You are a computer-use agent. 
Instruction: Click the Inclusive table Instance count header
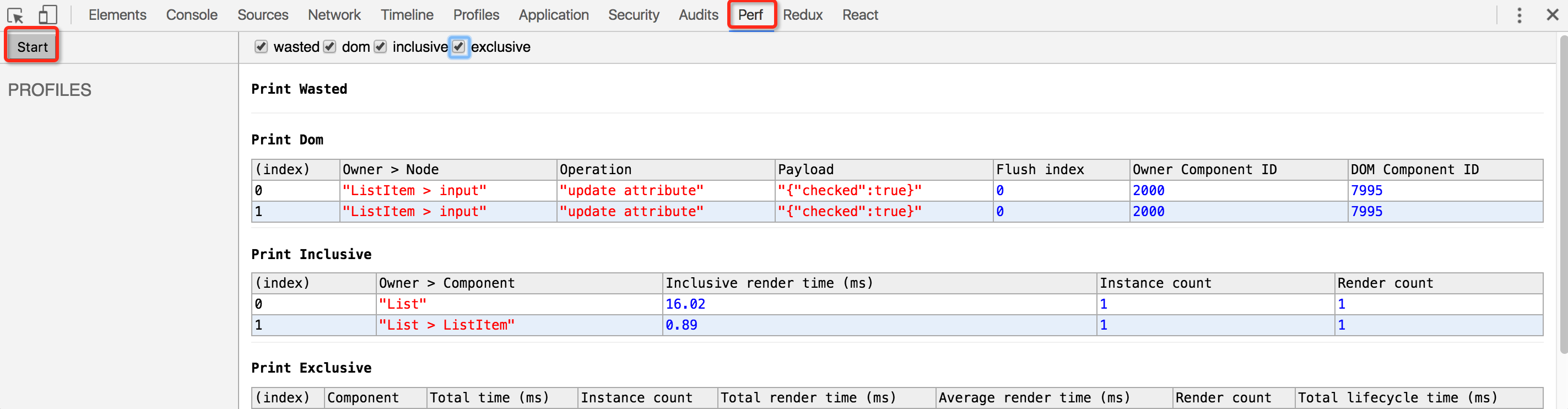(x=1215, y=283)
